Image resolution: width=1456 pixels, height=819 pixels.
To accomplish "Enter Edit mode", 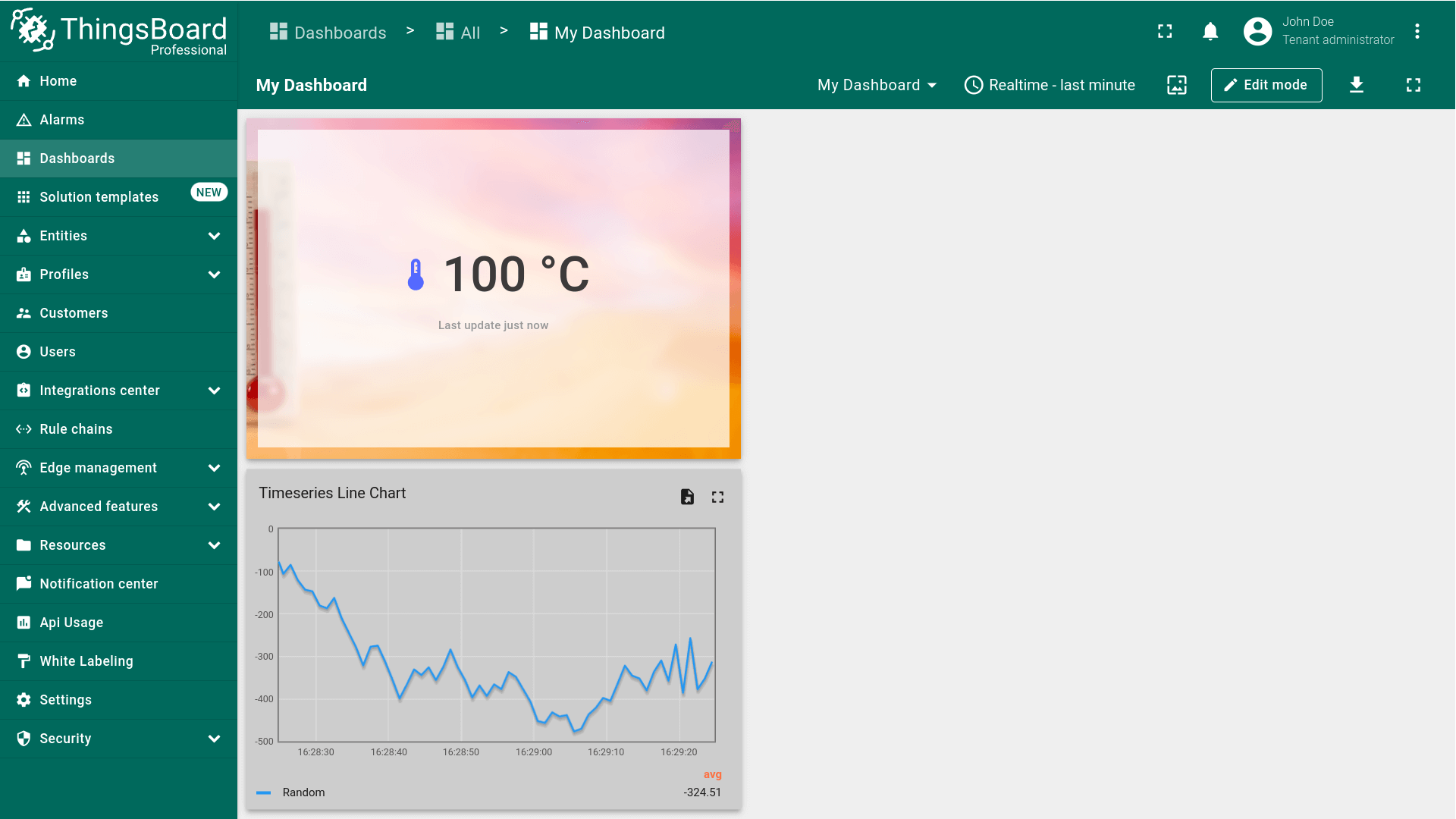I will [x=1266, y=85].
